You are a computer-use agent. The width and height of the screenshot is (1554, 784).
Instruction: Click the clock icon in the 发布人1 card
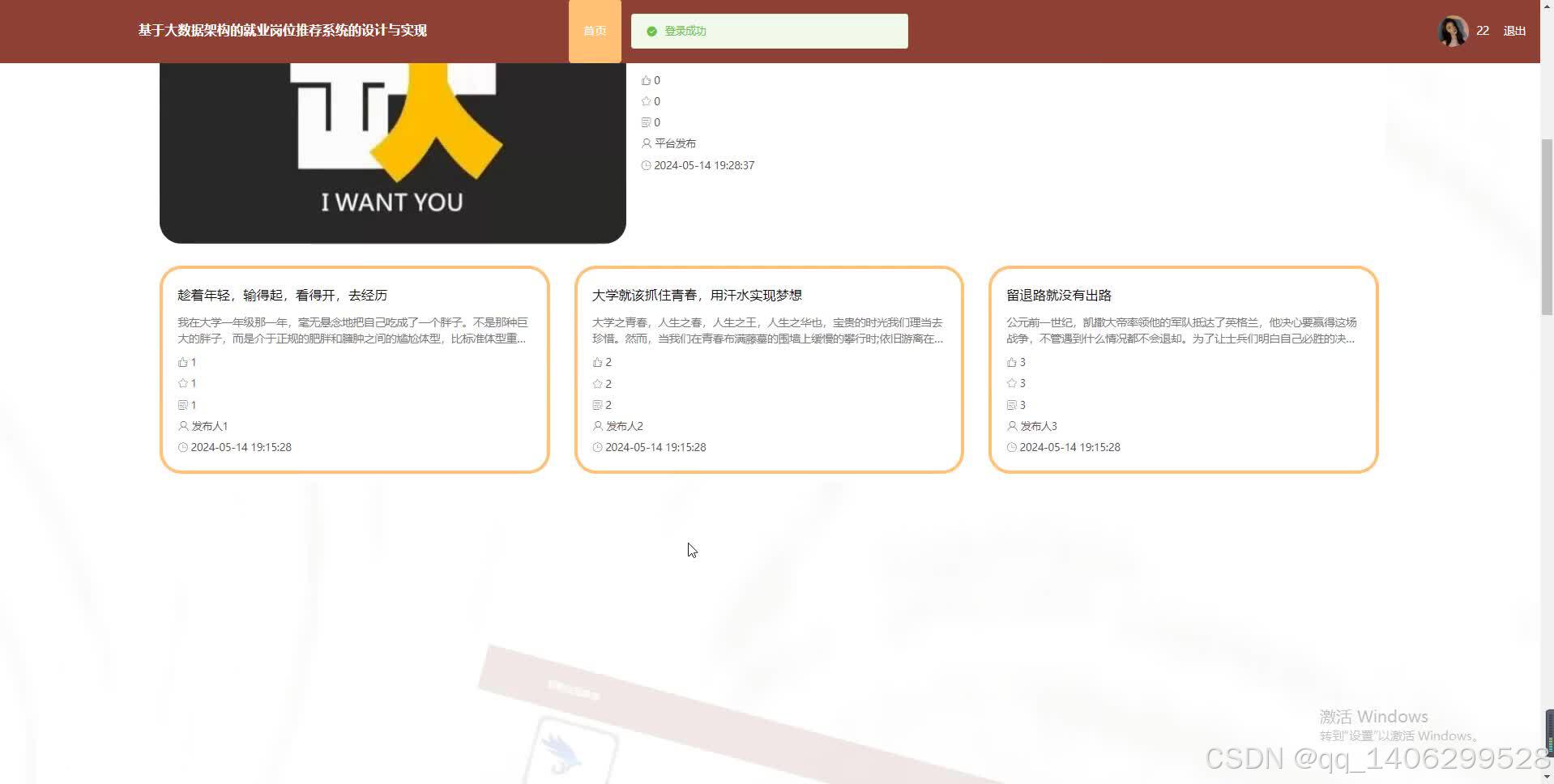[182, 447]
